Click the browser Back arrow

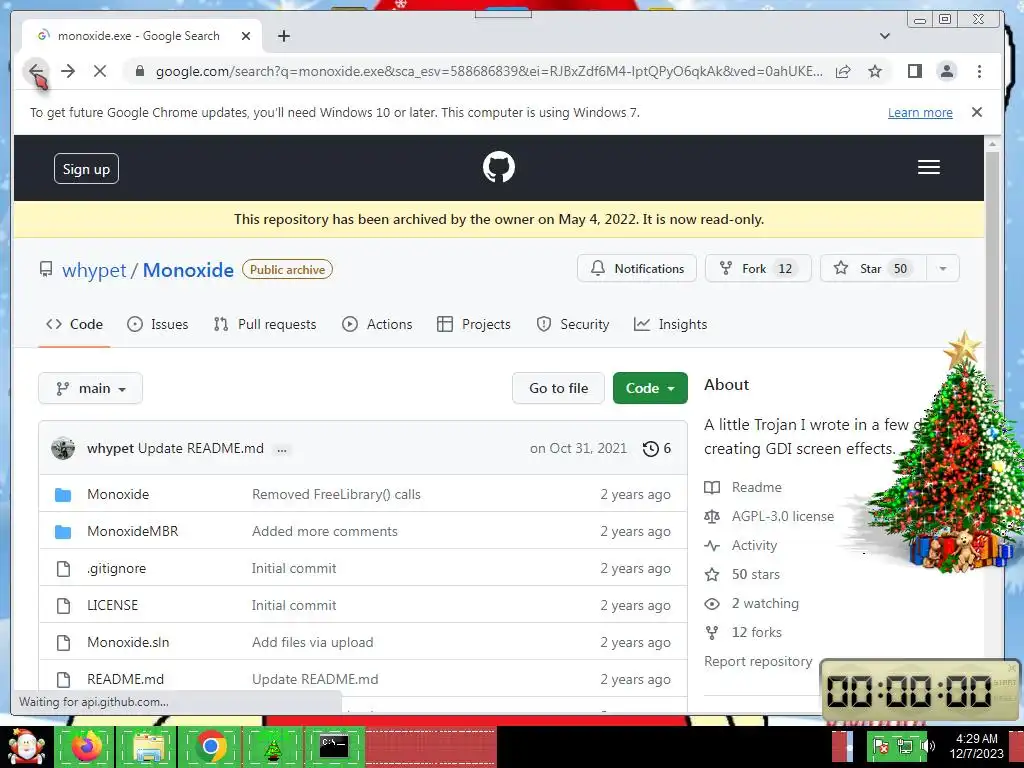36,71
